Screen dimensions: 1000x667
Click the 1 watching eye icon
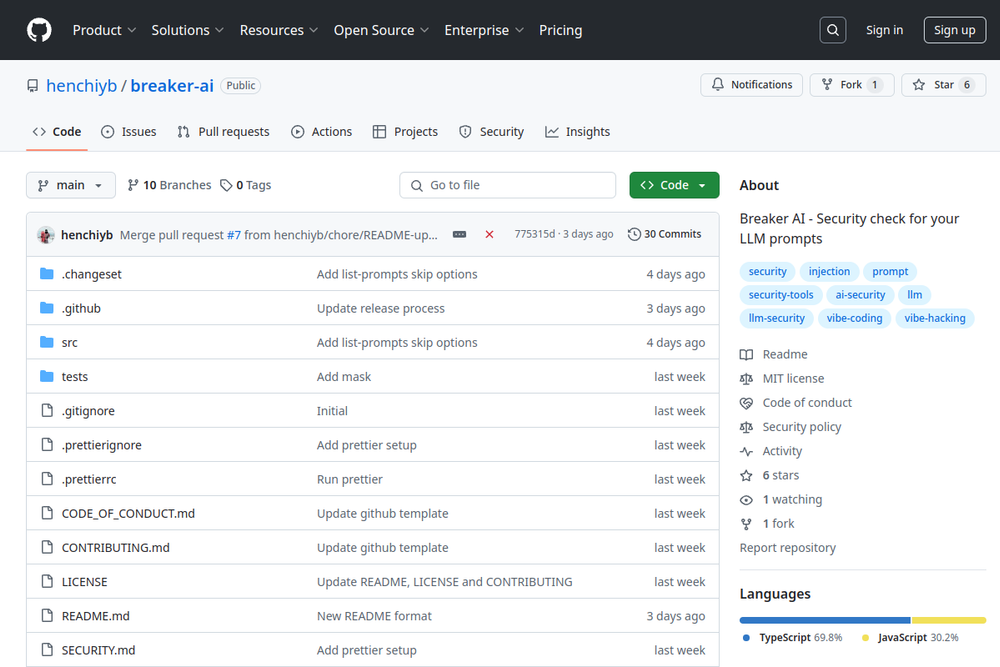[746, 500]
